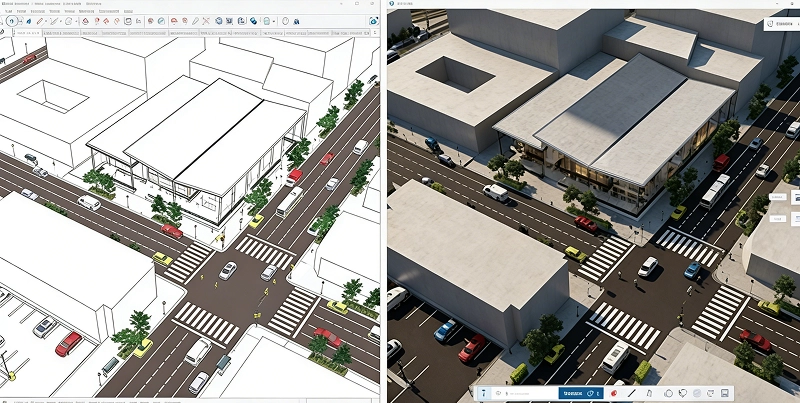Choose the diagonal line tool in left toolbar
Viewport: 800px width, 403px height.
pyautogui.click(x=53, y=21)
